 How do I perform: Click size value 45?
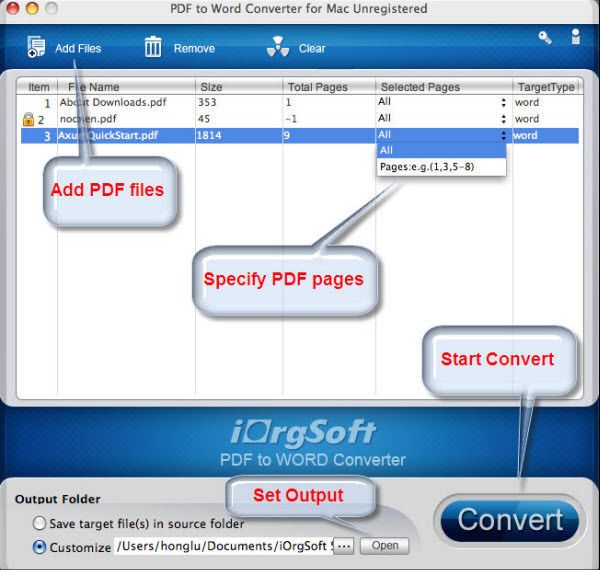tap(204, 119)
